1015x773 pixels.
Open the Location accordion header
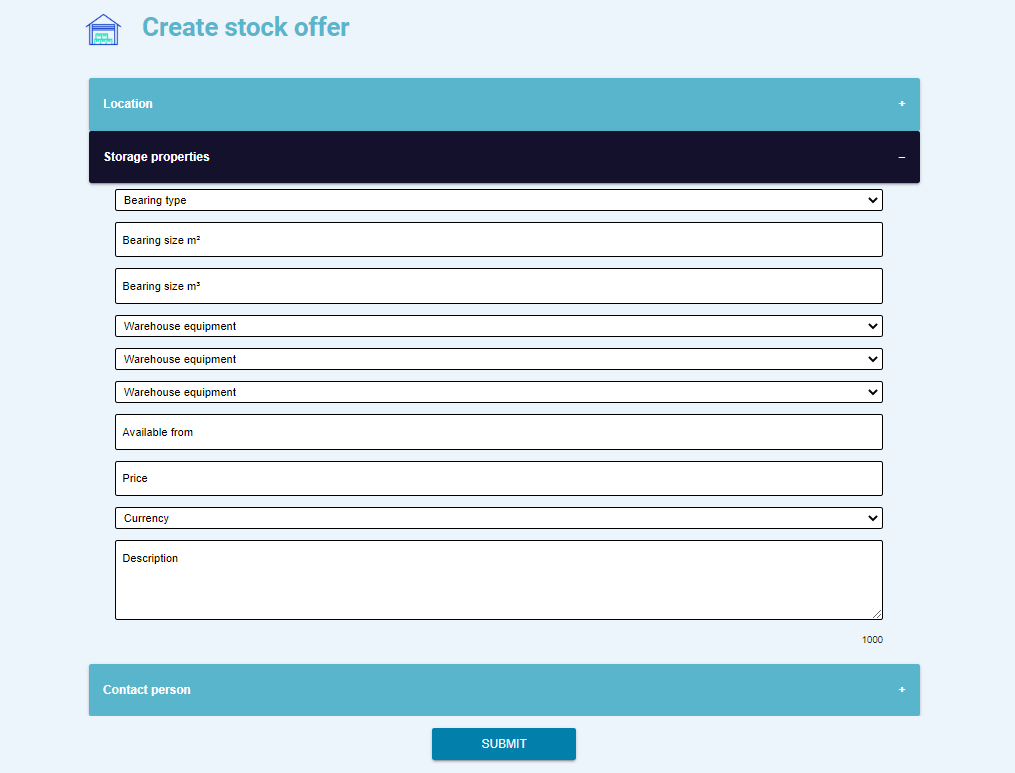504,104
